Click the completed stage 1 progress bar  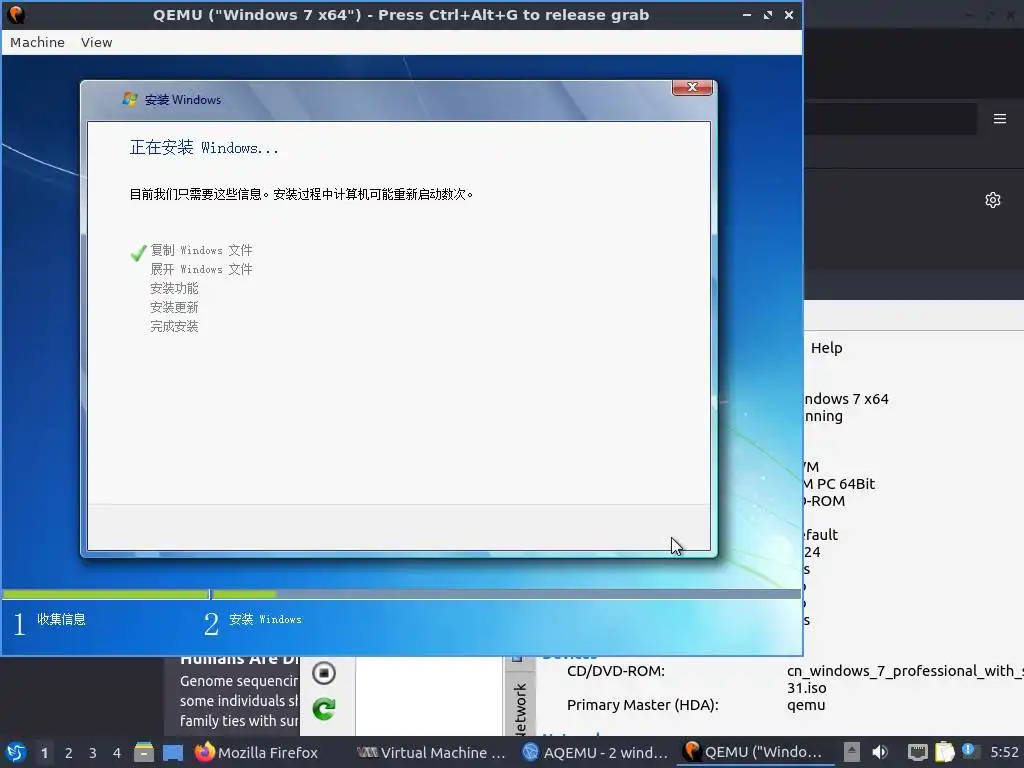coord(106,594)
